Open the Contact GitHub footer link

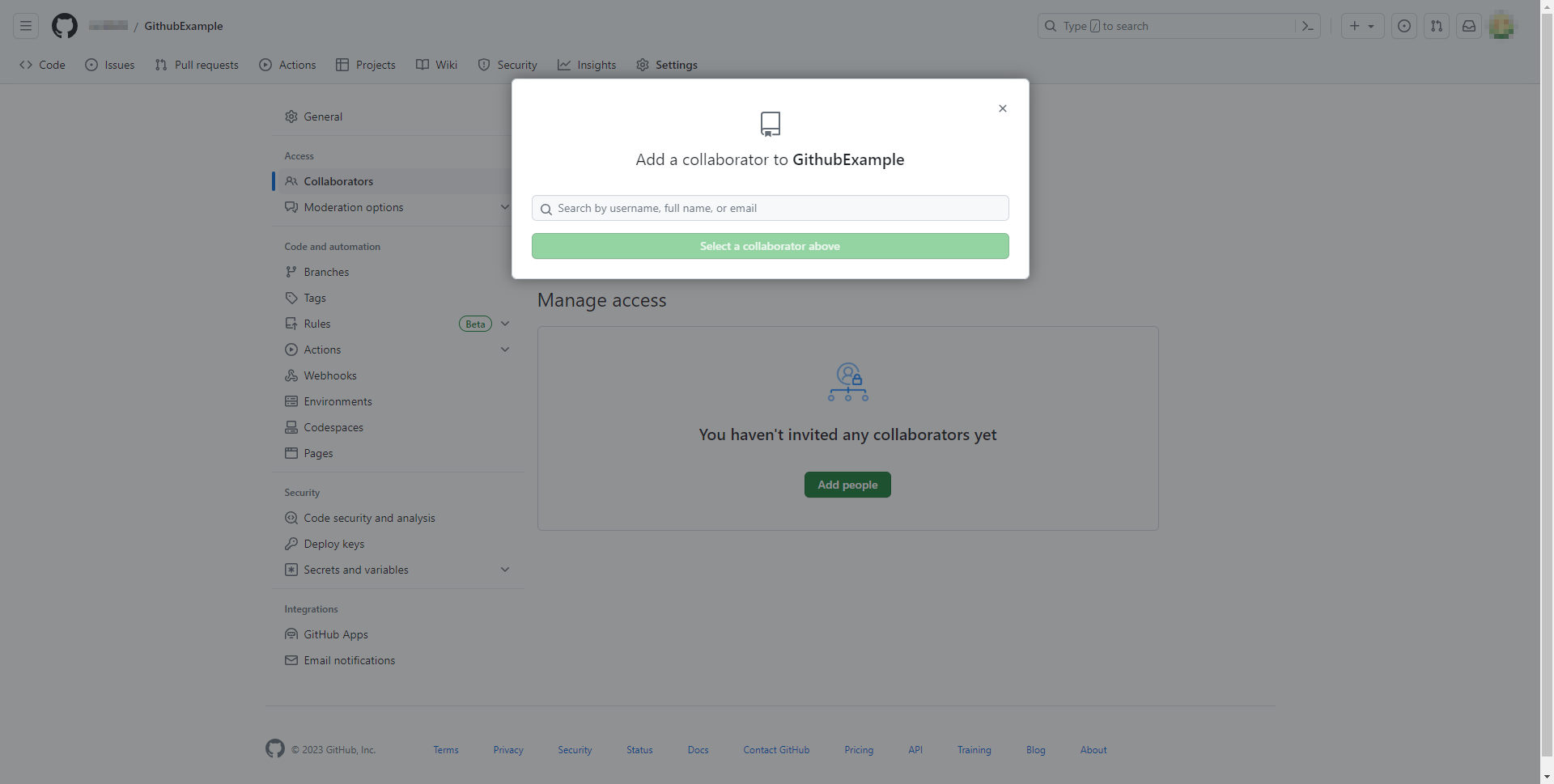click(776, 750)
